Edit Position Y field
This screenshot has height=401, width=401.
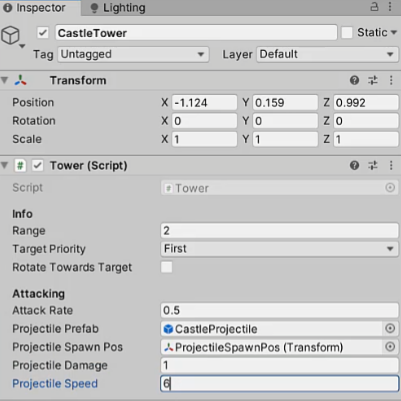coord(285,103)
